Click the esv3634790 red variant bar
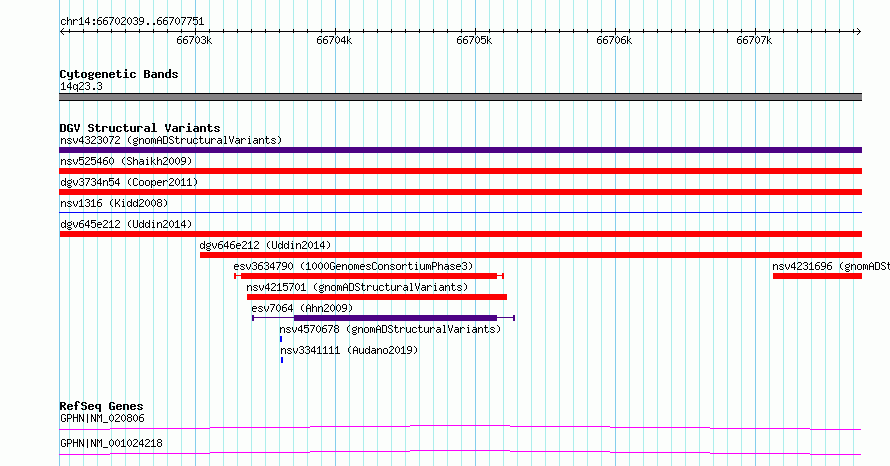 pos(369,276)
